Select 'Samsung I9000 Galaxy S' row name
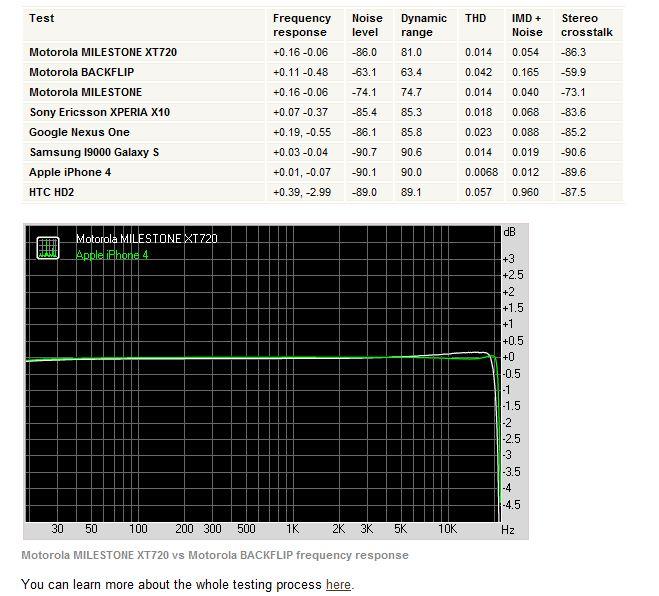Screen dimensions: 659x596 [94, 152]
